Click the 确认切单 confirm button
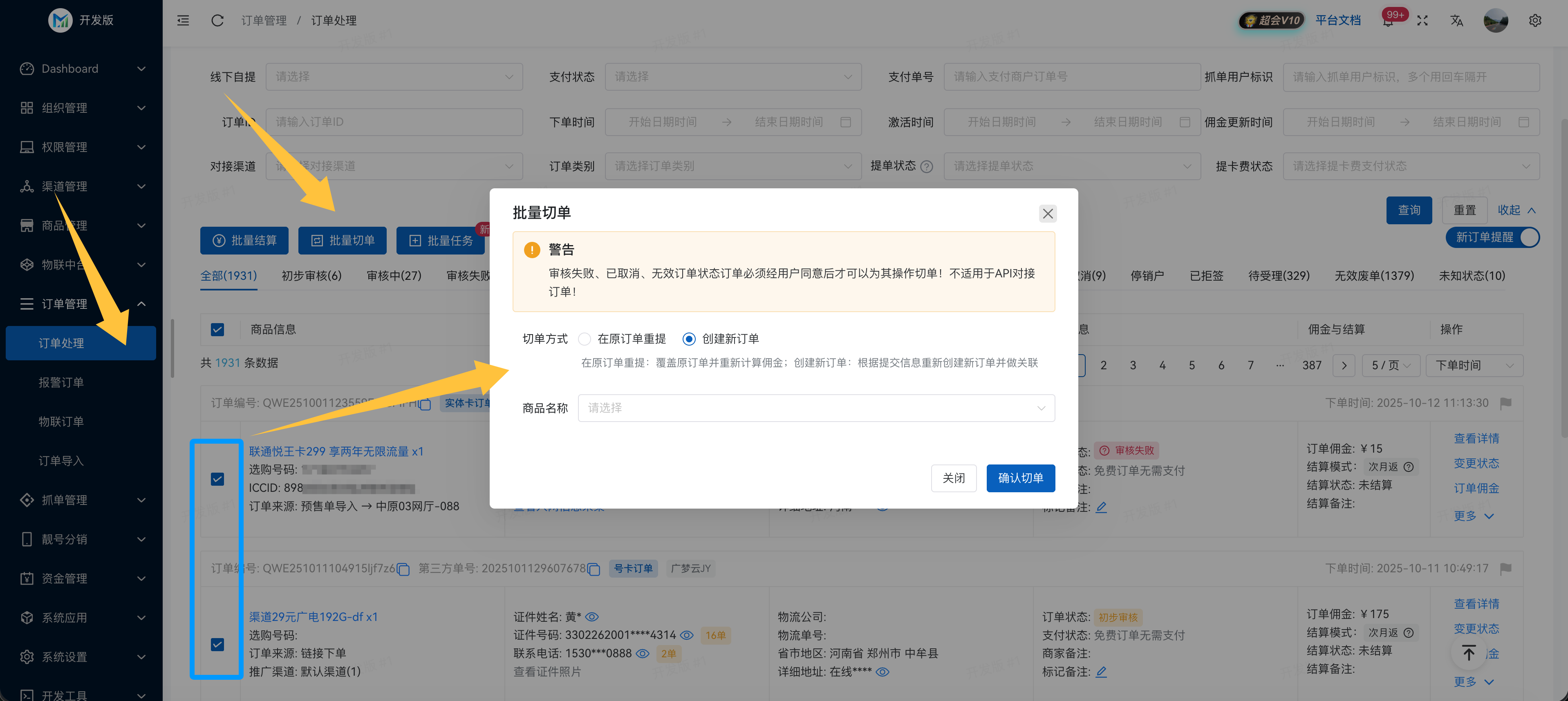 (1020, 478)
